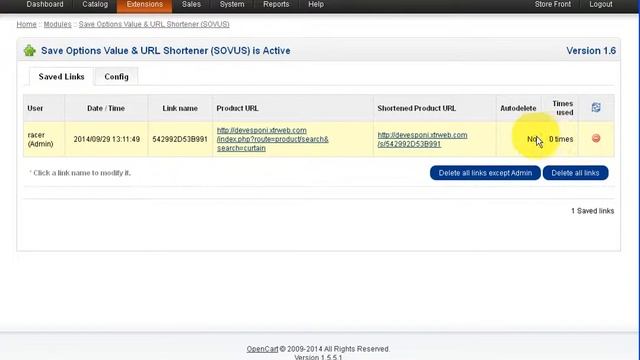640x360 pixels.
Task: Open the Help menu
Action: click(x=316, y=4)
